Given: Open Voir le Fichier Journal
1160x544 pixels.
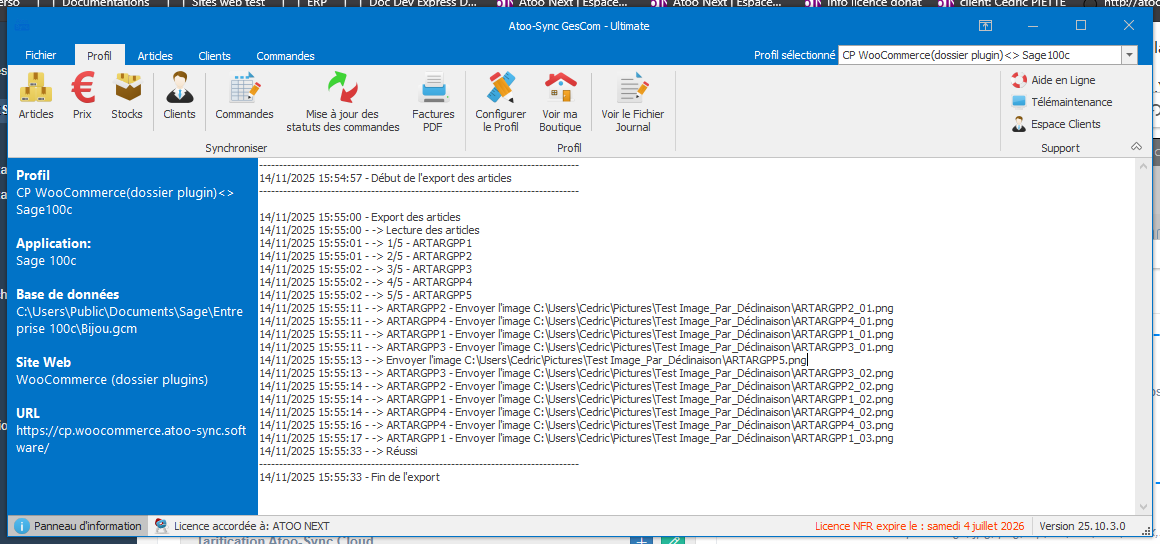Looking at the screenshot, I should (633, 102).
